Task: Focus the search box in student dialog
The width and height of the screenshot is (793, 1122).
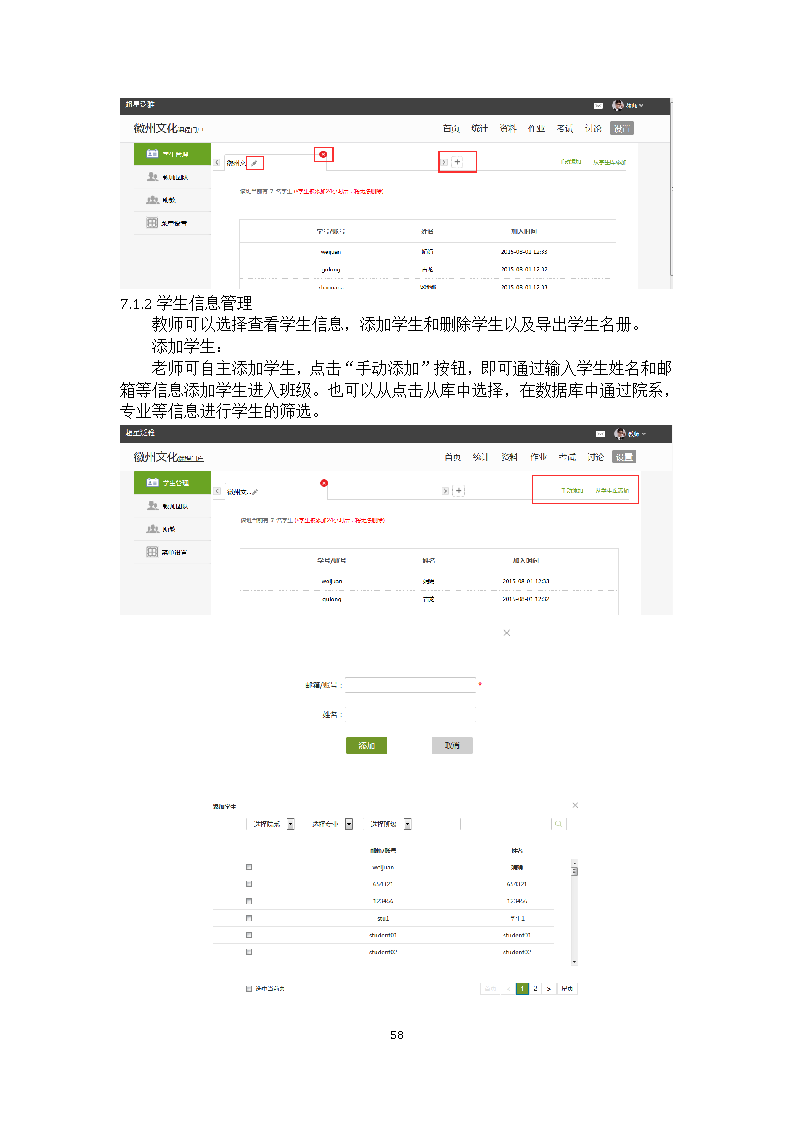Action: click(x=505, y=824)
